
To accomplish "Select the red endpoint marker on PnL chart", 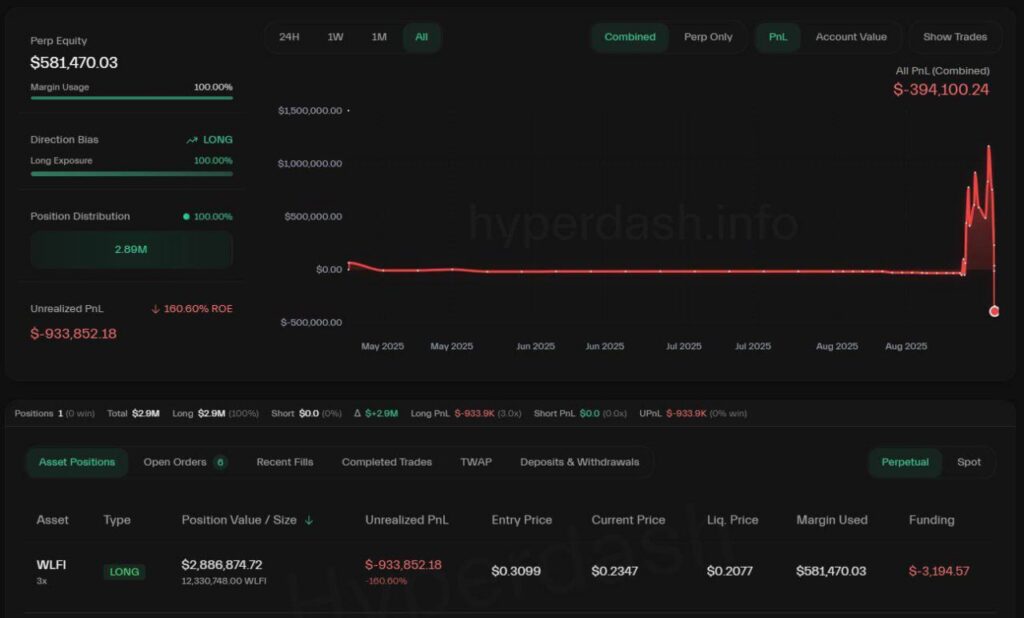I will tap(994, 311).
